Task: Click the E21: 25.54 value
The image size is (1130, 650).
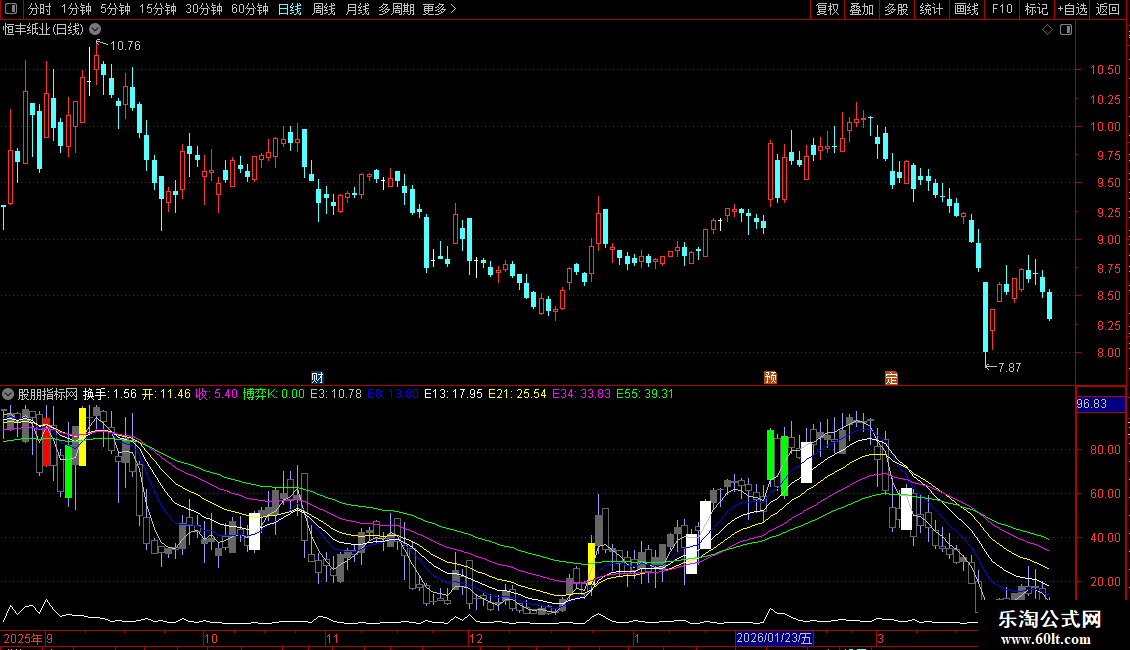Action: pos(517,394)
